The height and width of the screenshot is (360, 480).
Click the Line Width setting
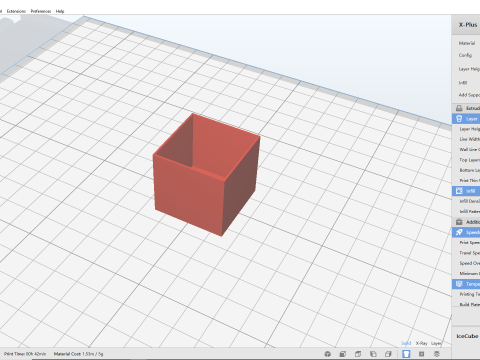click(470, 139)
